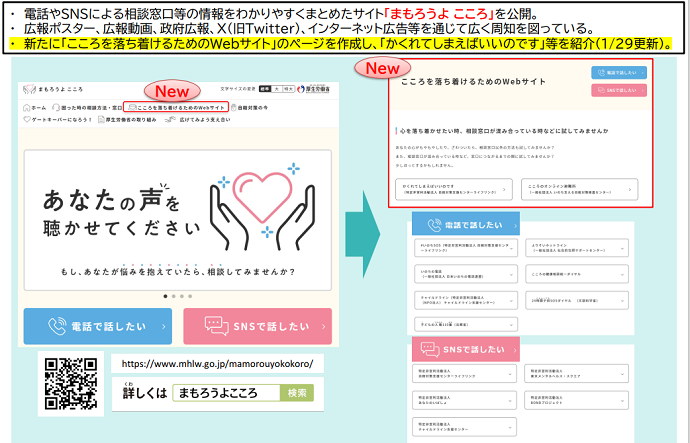Click pink SNSで話したい header above SNS list
Image resolution: width=690 pixels, height=443 pixels.
466,349
